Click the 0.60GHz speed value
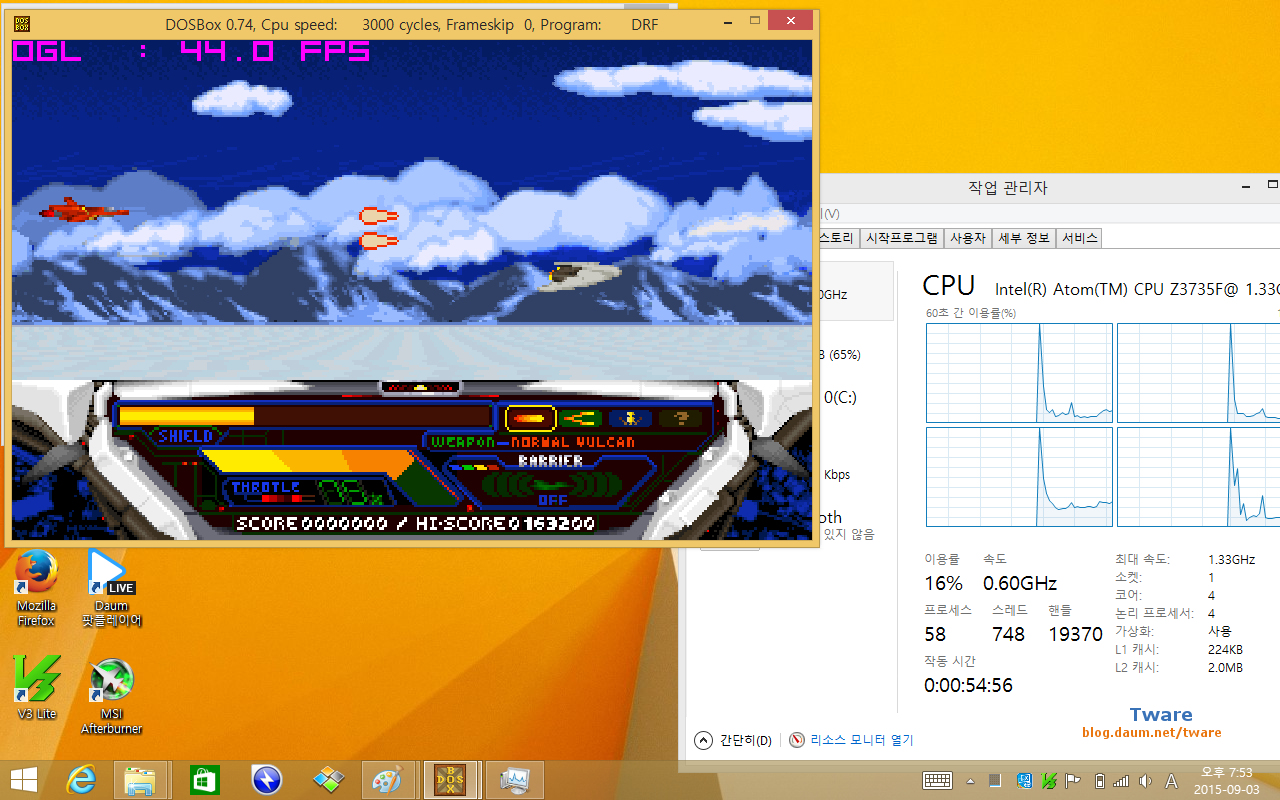Image resolution: width=1280 pixels, height=800 pixels. point(1020,583)
